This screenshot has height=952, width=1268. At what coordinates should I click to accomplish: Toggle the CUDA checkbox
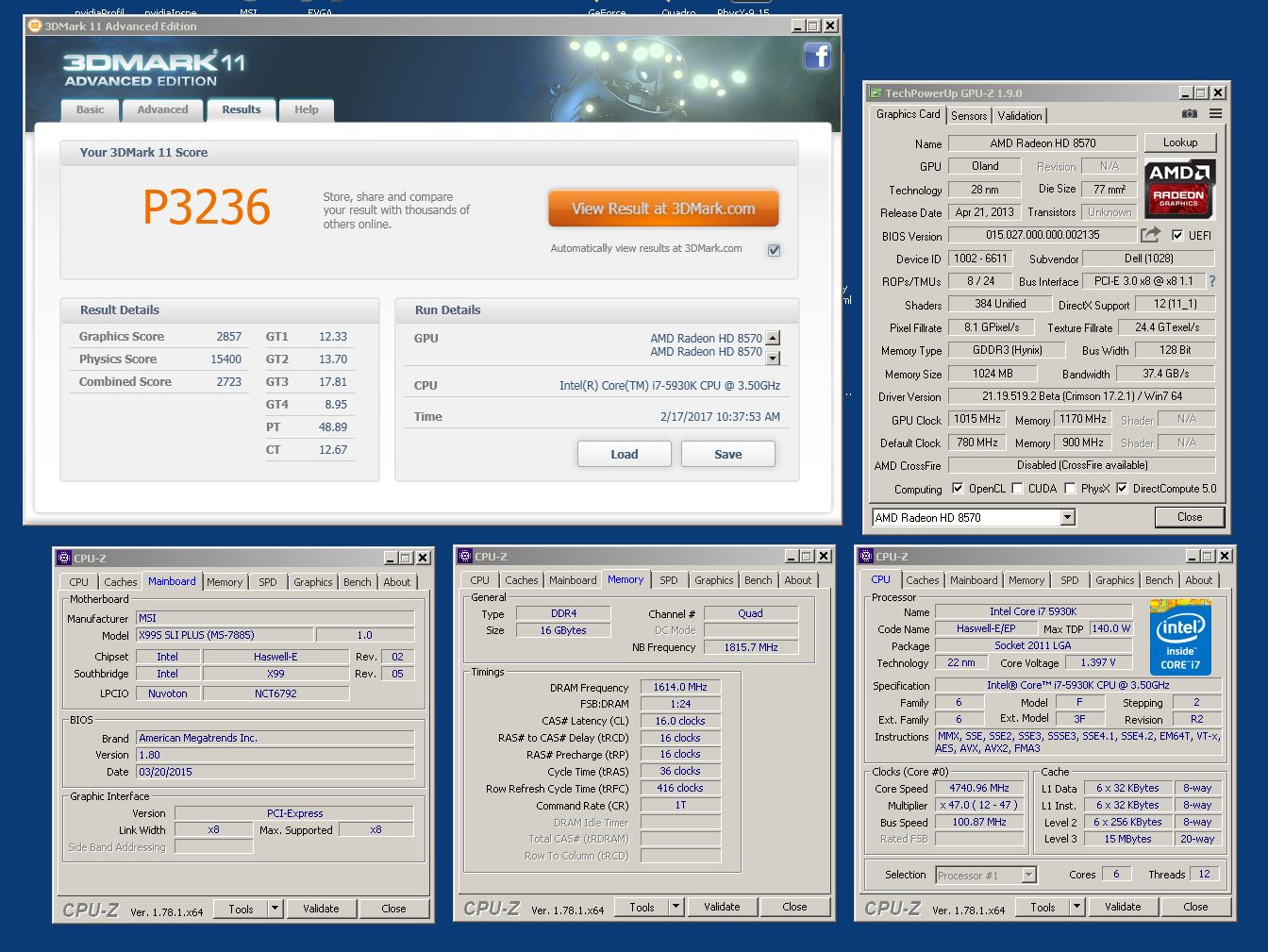tap(1017, 489)
